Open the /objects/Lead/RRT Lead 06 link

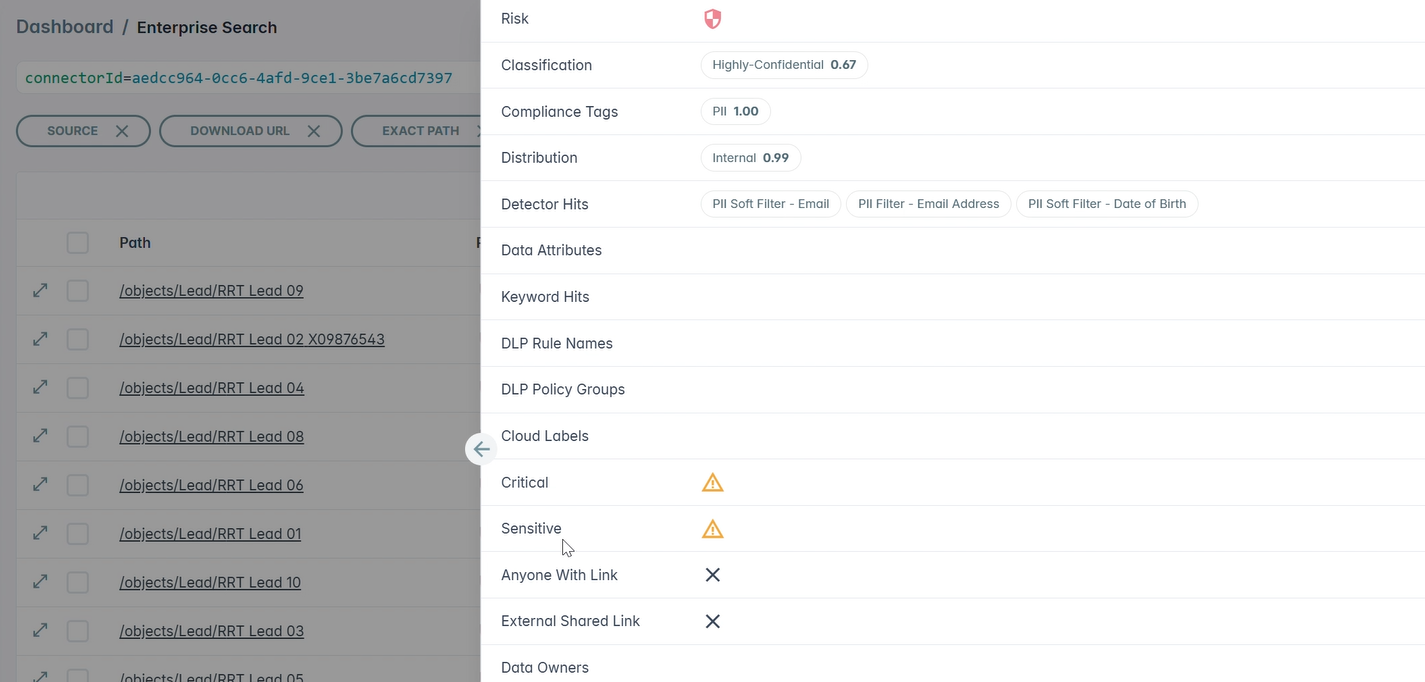pyautogui.click(x=211, y=485)
